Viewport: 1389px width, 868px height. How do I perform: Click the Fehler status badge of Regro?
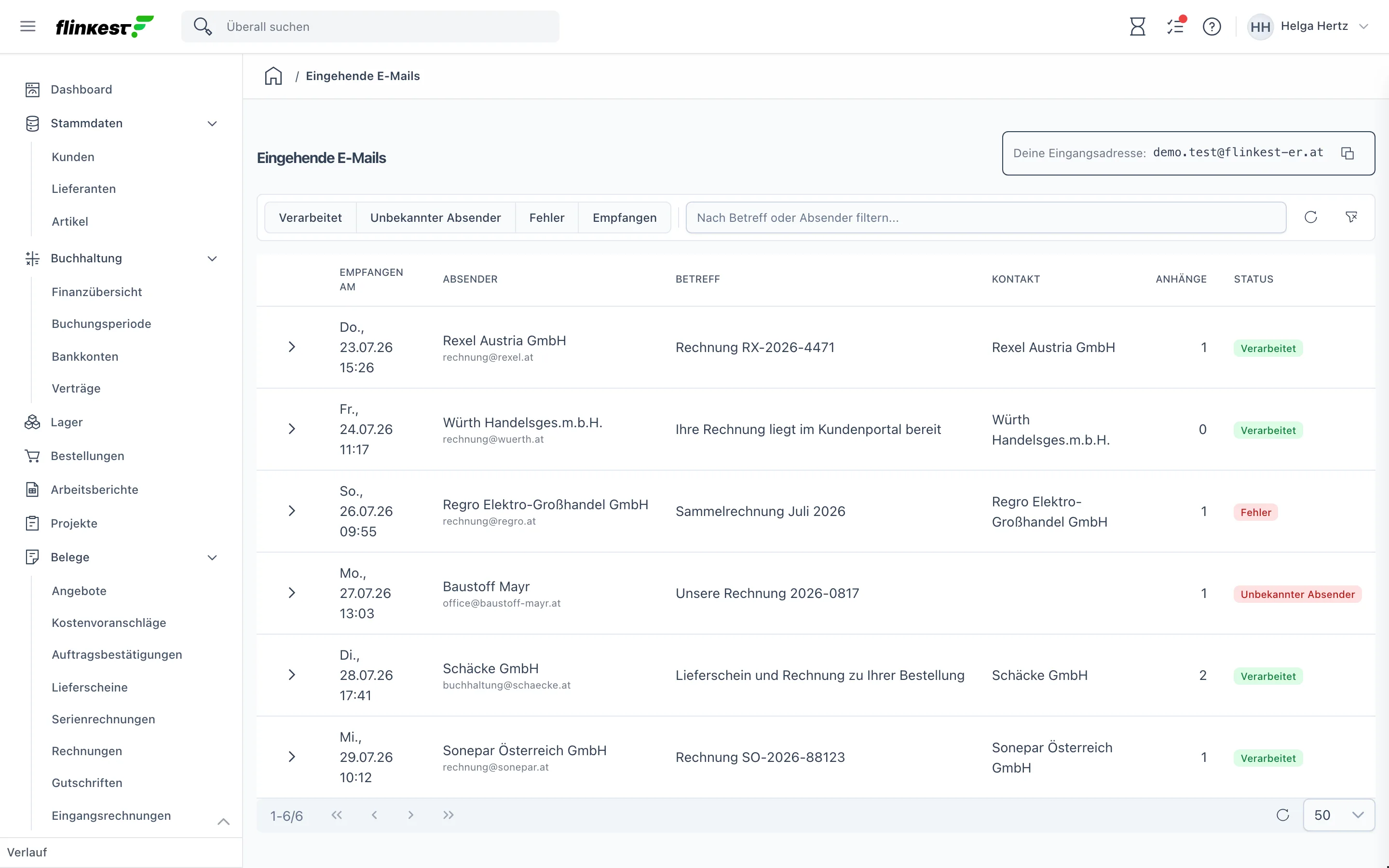[x=1256, y=512]
